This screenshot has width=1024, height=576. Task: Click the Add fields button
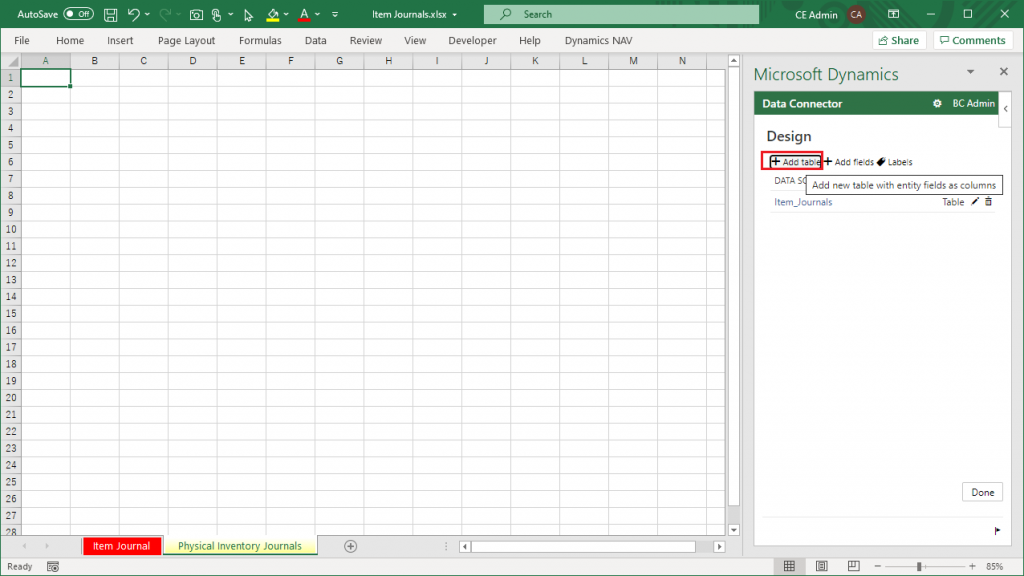[849, 162]
